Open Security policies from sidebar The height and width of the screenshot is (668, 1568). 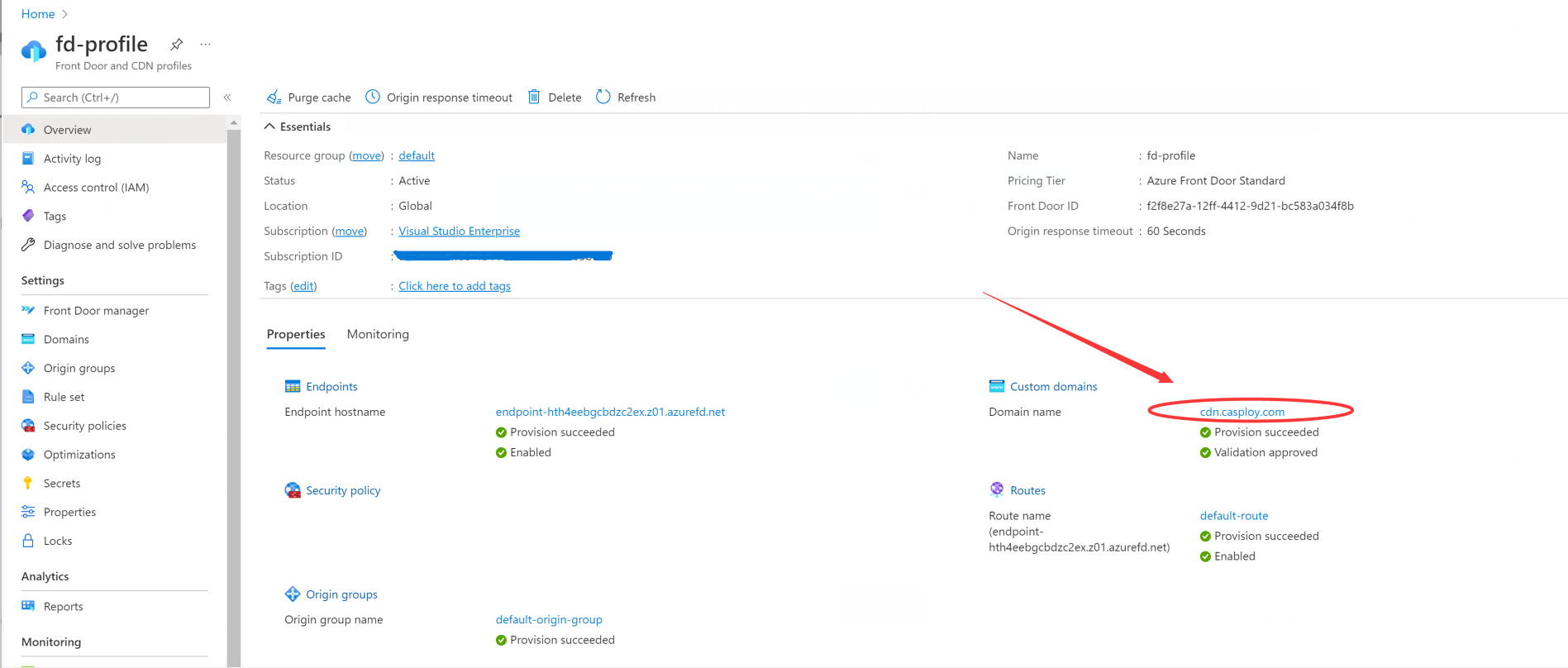[x=84, y=426]
